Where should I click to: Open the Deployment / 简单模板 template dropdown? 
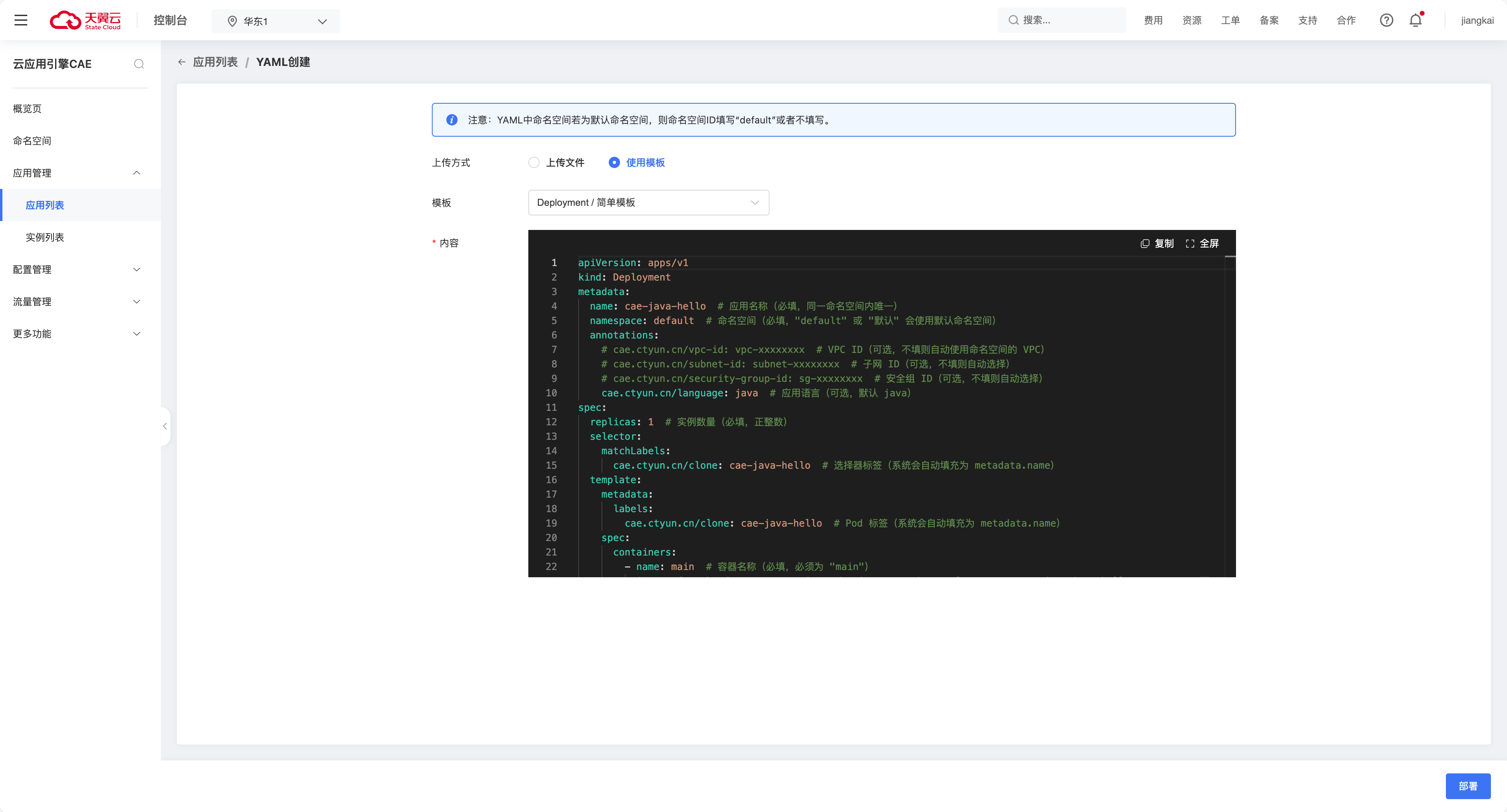(648, 203)
